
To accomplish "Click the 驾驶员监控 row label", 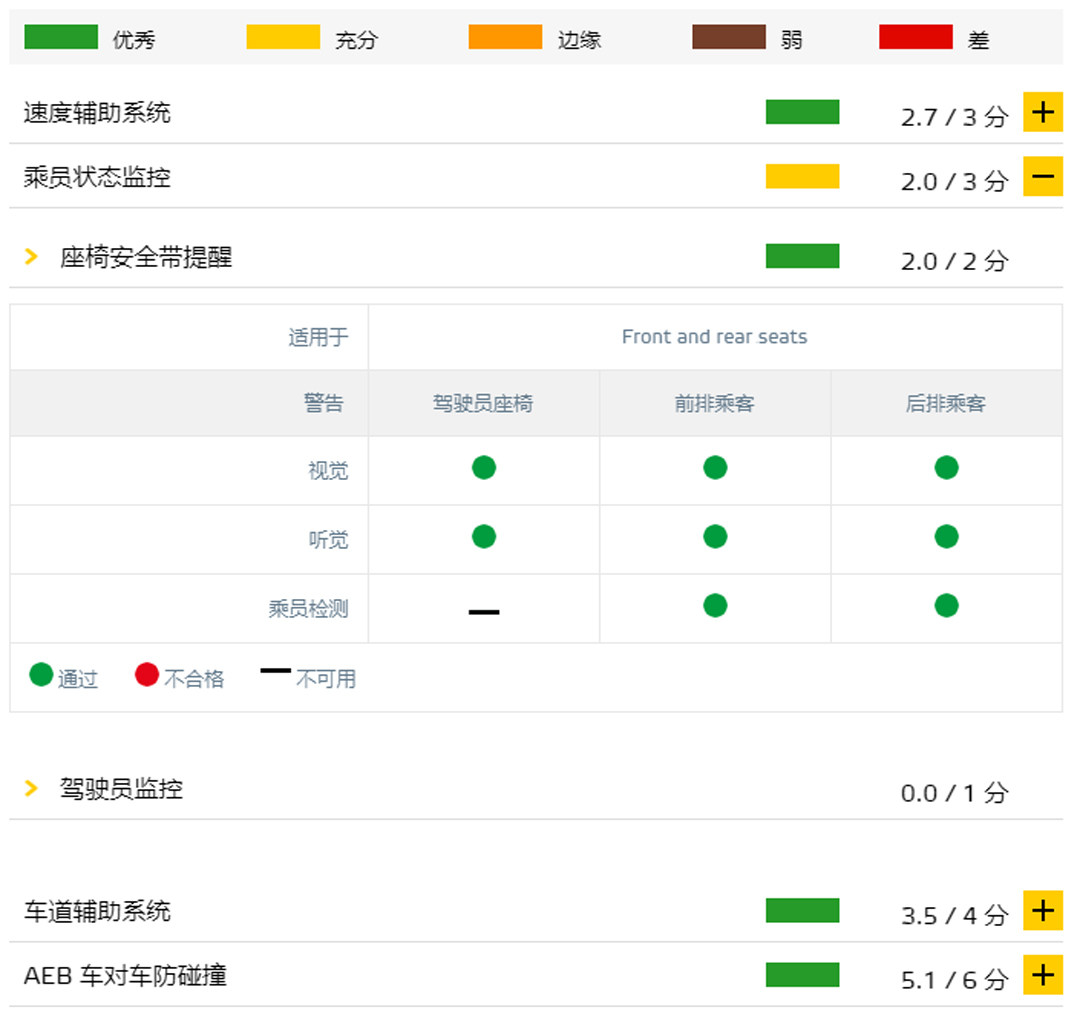I will point(121,789).
